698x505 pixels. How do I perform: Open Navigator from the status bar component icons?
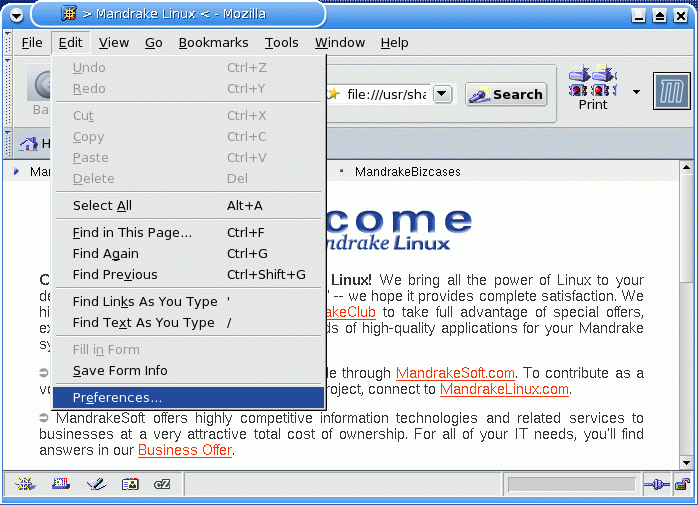pyautogui.click(x=24, y=485)
